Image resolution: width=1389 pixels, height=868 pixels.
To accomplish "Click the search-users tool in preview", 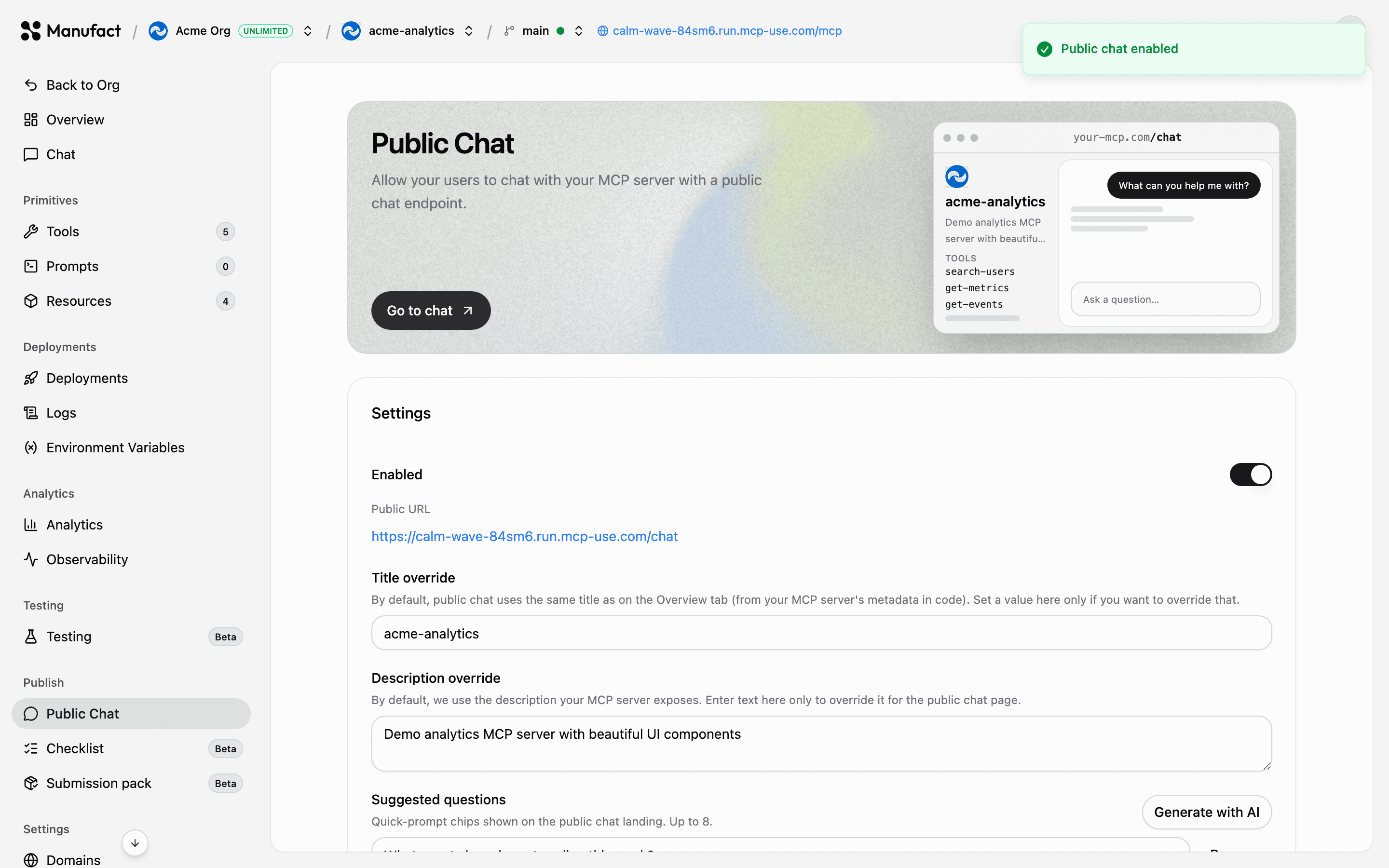I will 980,271.
